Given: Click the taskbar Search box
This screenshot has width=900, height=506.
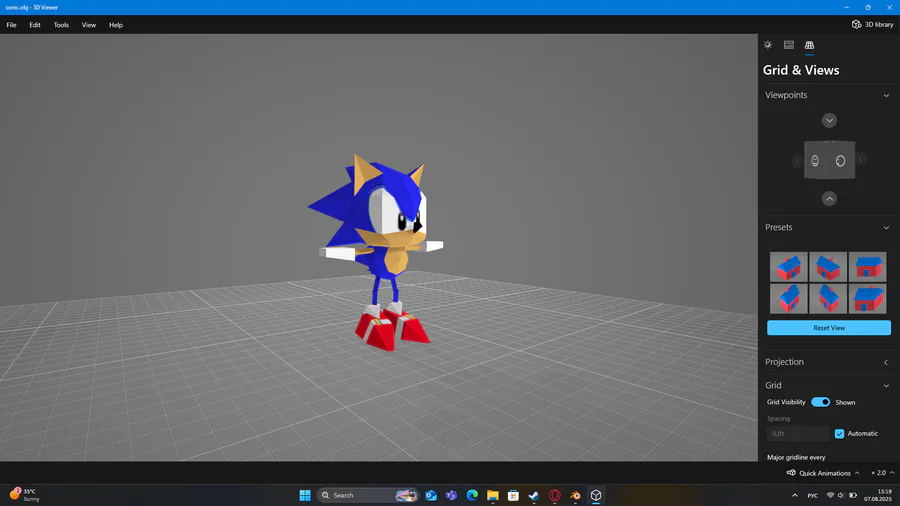Looking at the screenshot, I should pos(368,495).
